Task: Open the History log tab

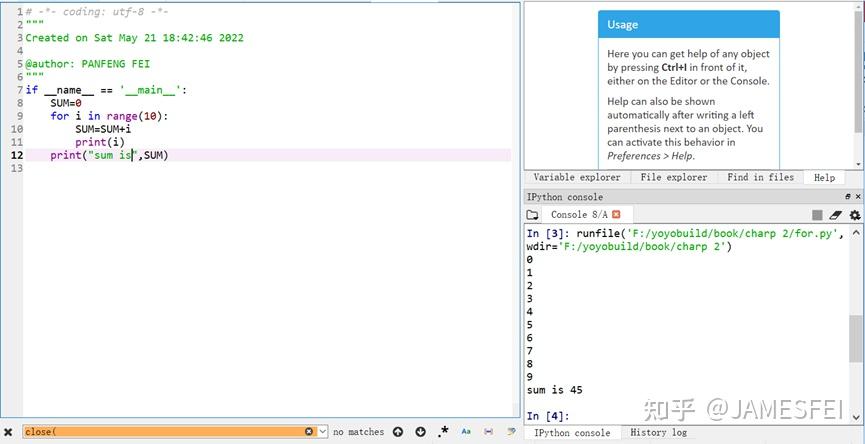Action: (658, 433)
